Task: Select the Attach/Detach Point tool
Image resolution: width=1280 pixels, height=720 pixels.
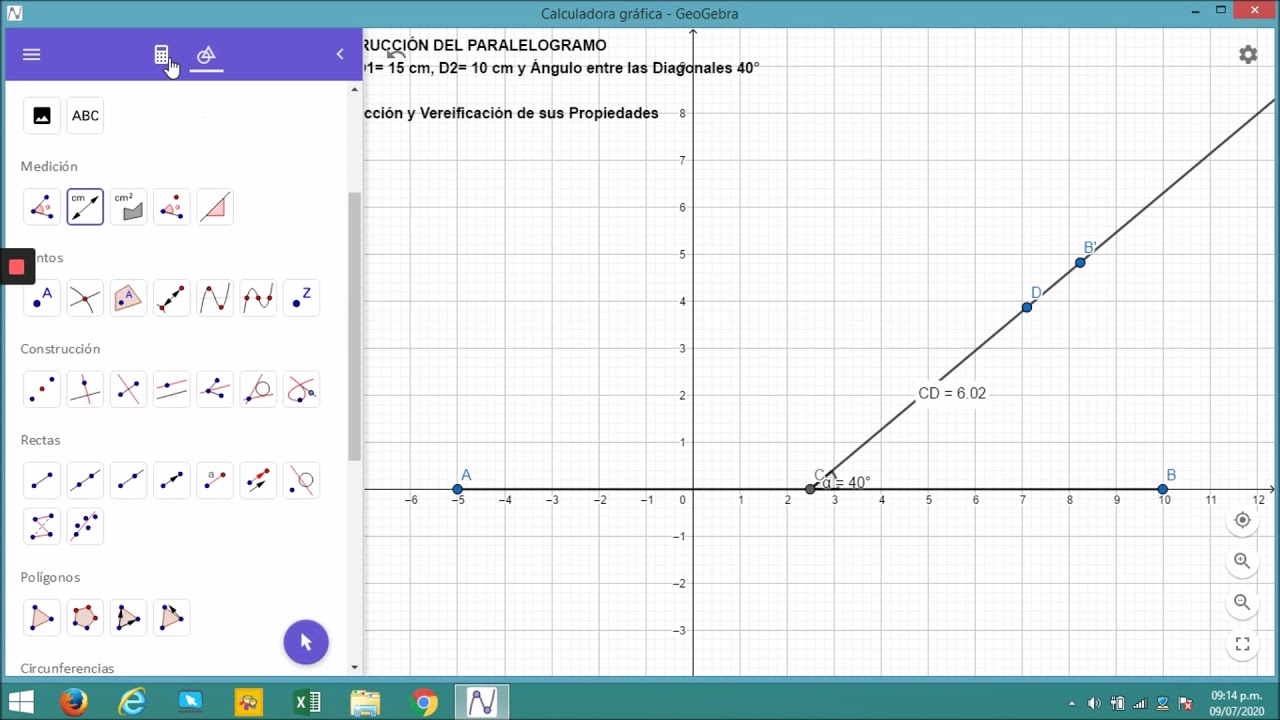Action: coord(171,298)
